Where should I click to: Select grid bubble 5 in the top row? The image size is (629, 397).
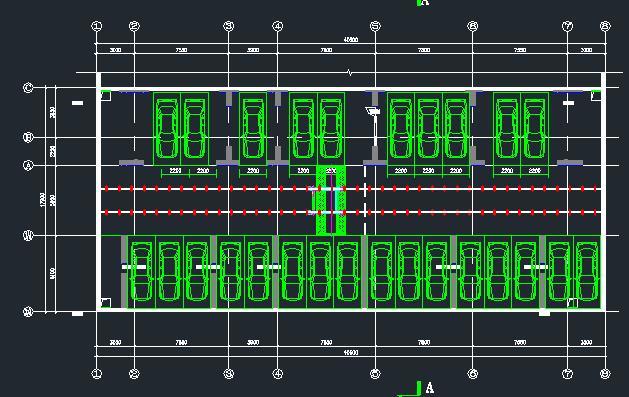tap(375, 26)
